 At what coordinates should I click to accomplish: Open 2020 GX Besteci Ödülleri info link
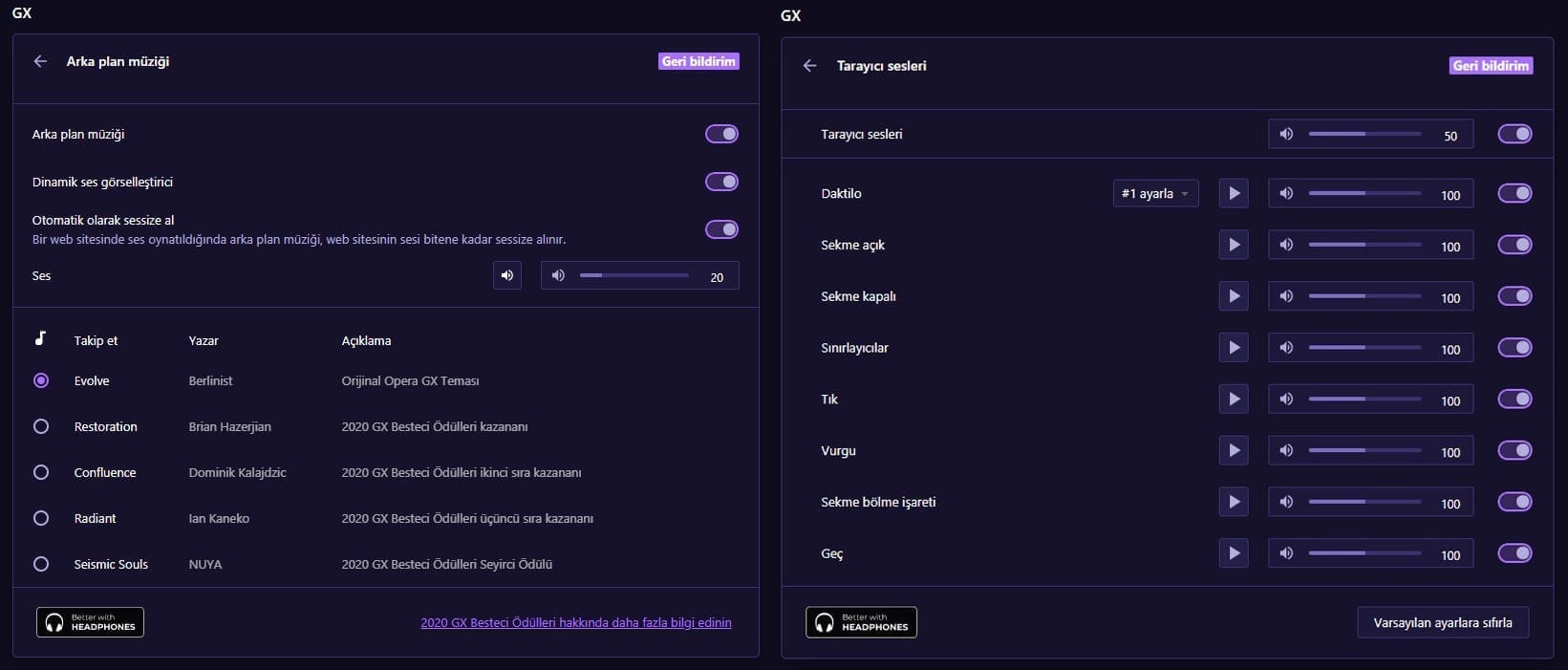tap(575, 623)
